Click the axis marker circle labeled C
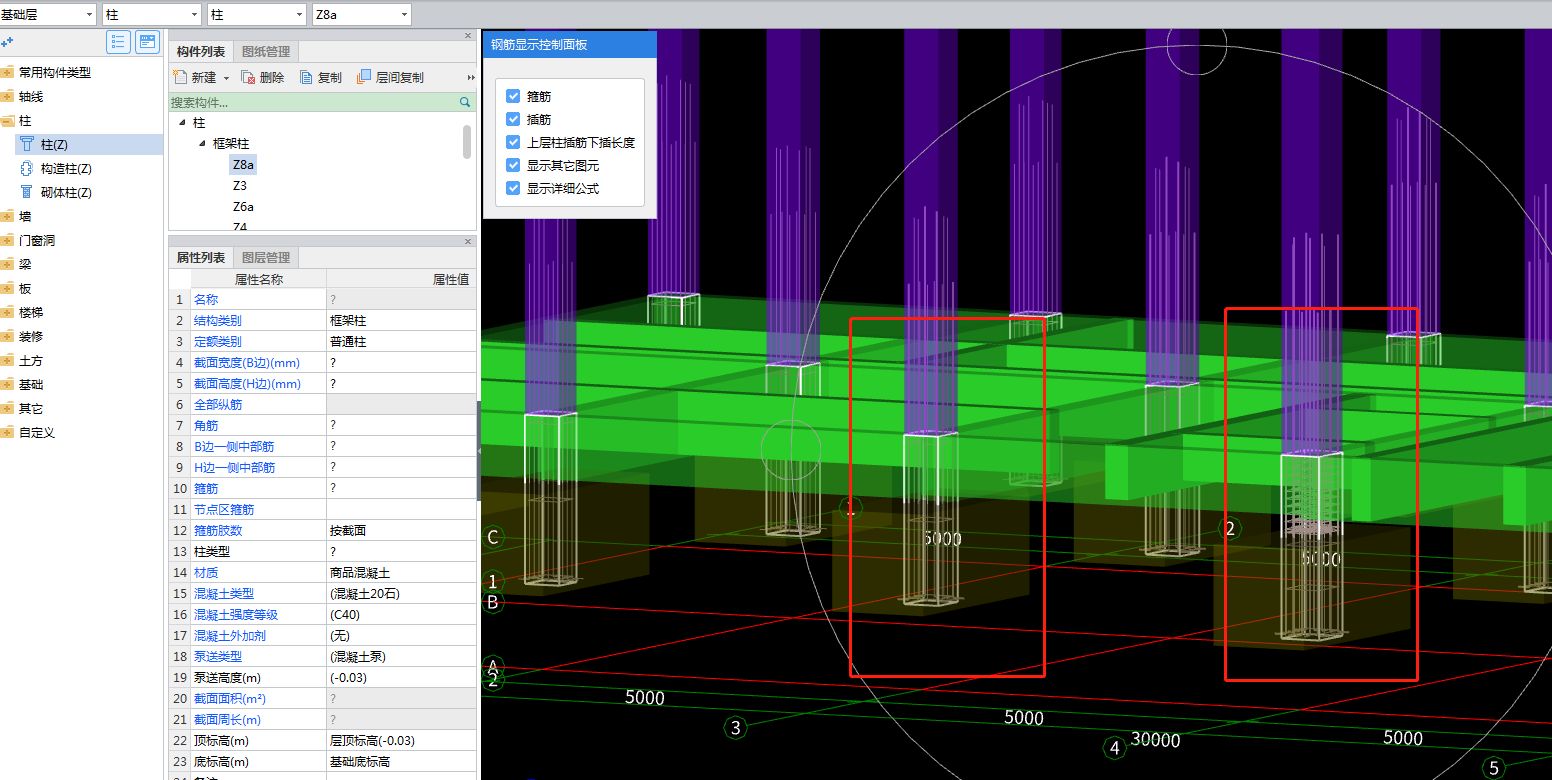This screenshot has width=1552, height=780. point(492,538)
